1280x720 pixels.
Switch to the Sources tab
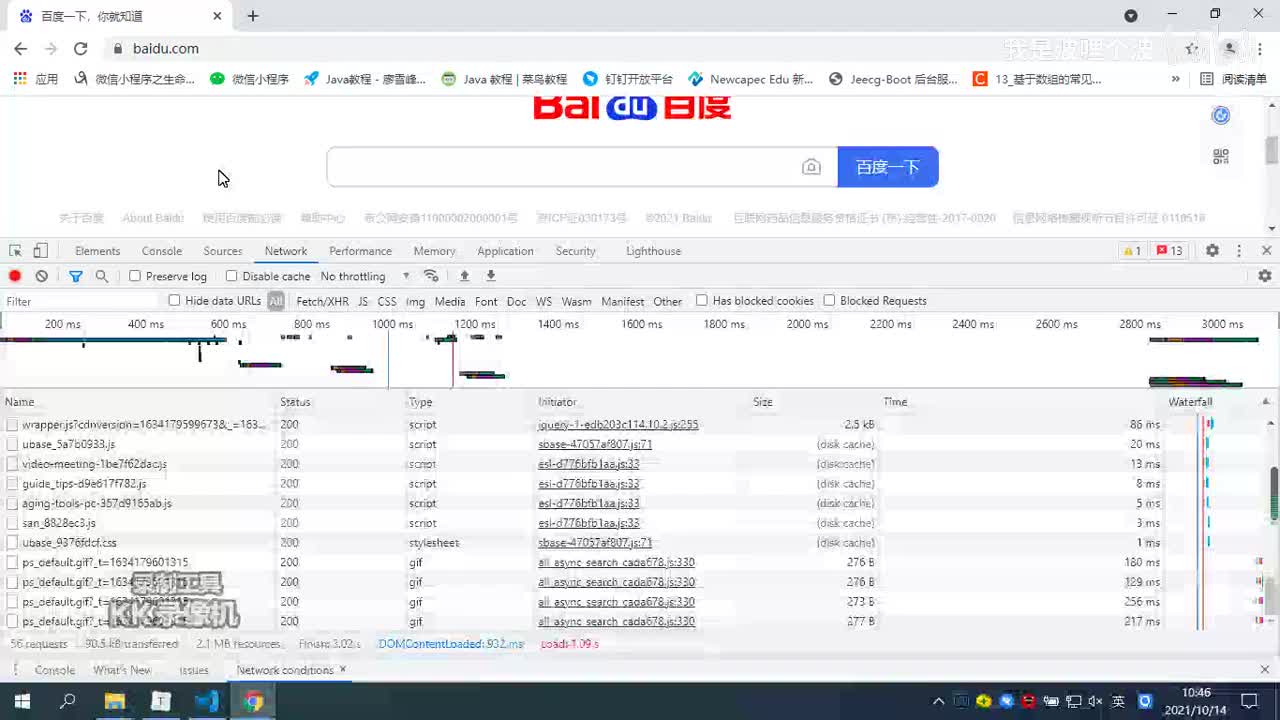tap(222, 251)
